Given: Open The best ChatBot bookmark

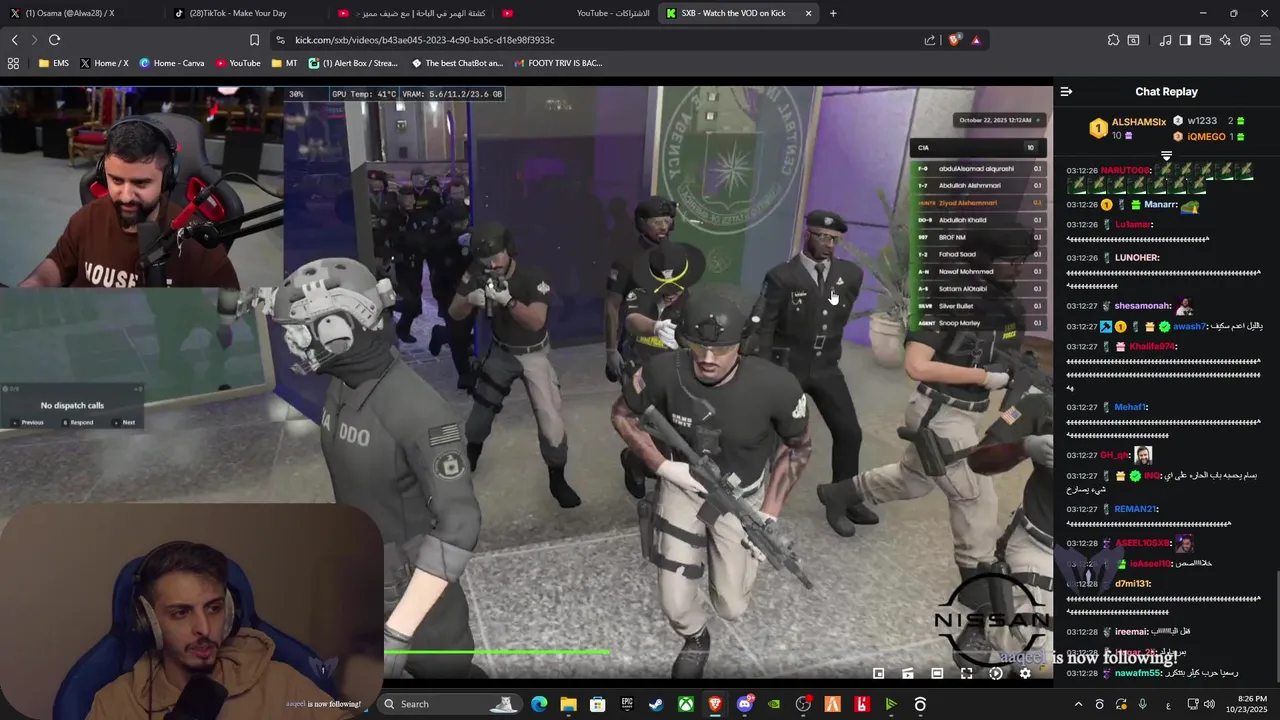Looking at the screenshot, I should [457, 63].
